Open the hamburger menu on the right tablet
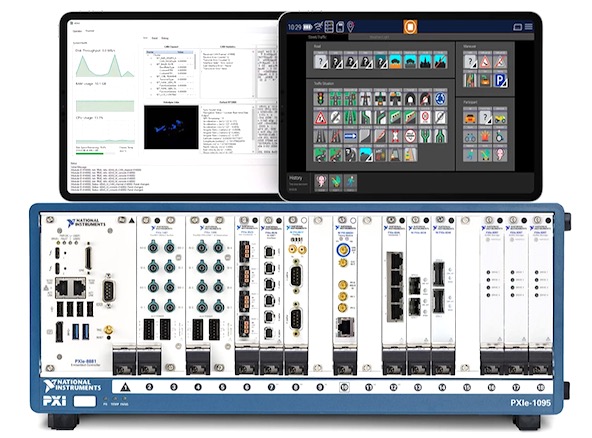Viewport: 592px width, 438px height. (529, 26)
